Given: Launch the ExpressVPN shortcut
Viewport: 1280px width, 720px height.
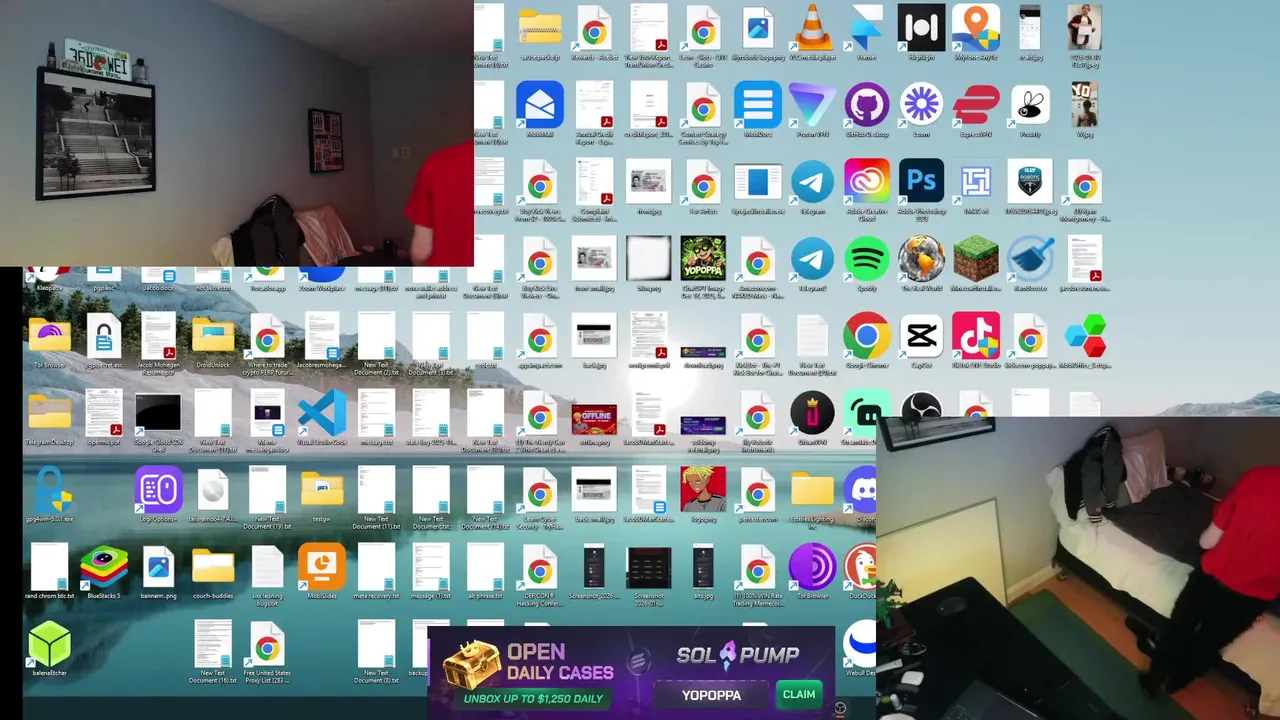Looking at the screenshot, I should pos(976,105).
